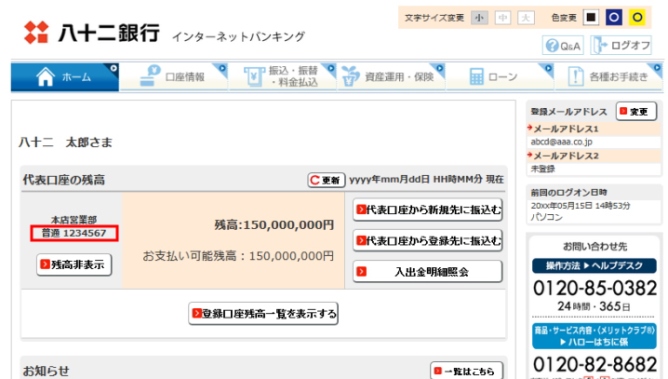The height and width of the screenshot is (379, 668).
Task: Click the メールアドレス2 label
Action: click(566, 156)
